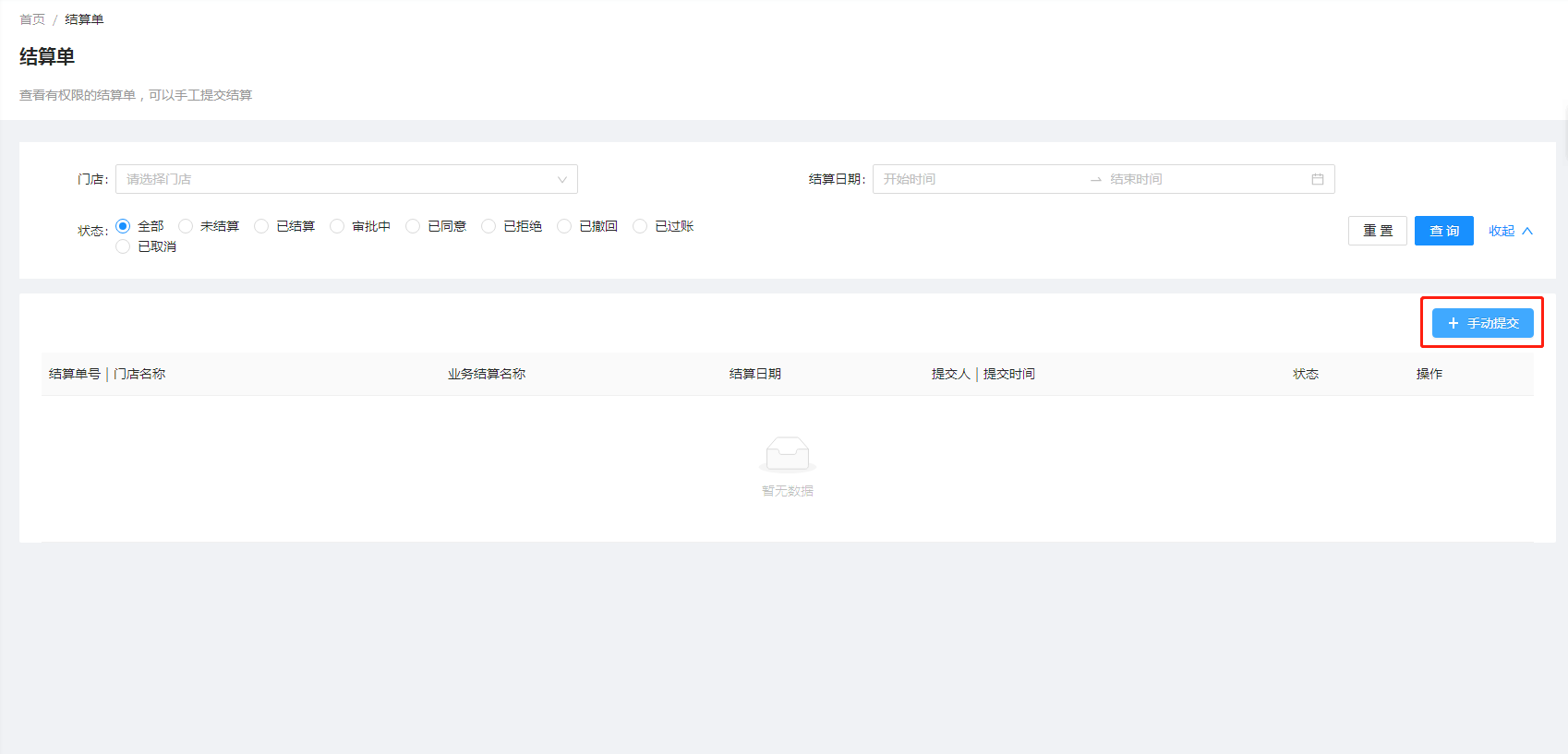Image resolution: width=1568 pixels, height=754 pixels.
Task: Select the 已结算 status radio button
Action: [261, 226]
